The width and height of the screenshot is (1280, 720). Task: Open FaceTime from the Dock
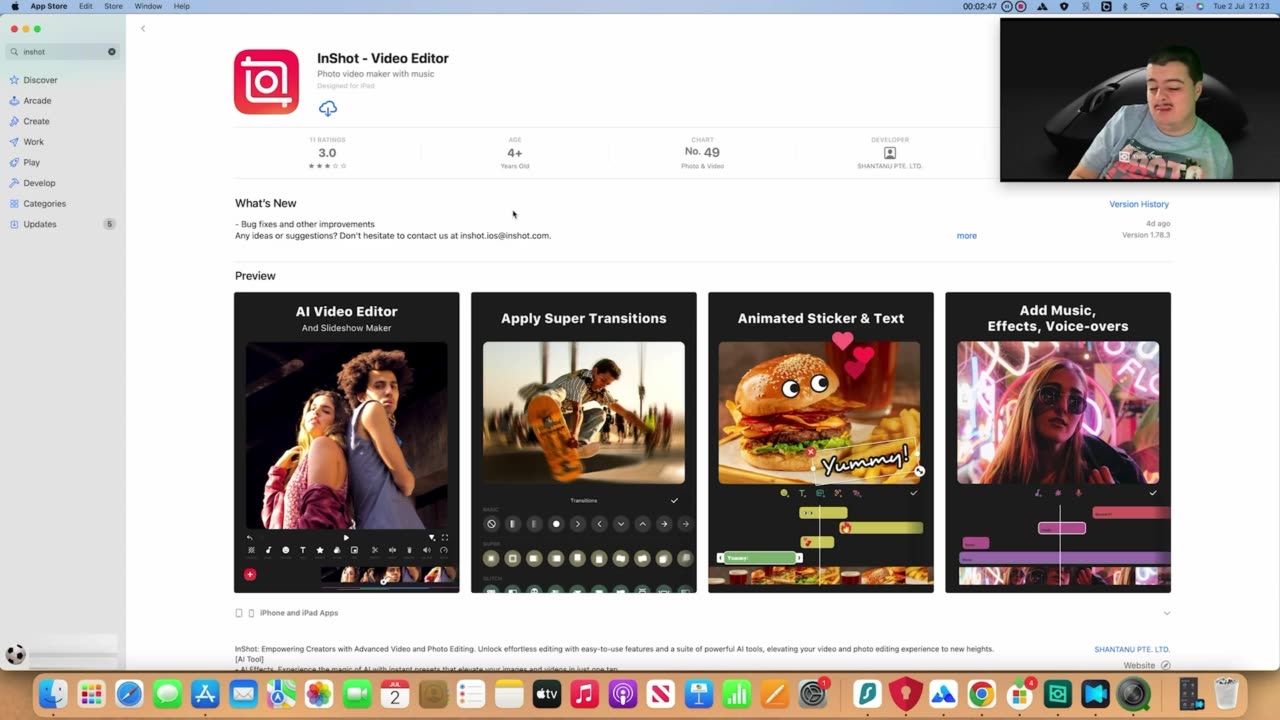[x=357, y=694]
